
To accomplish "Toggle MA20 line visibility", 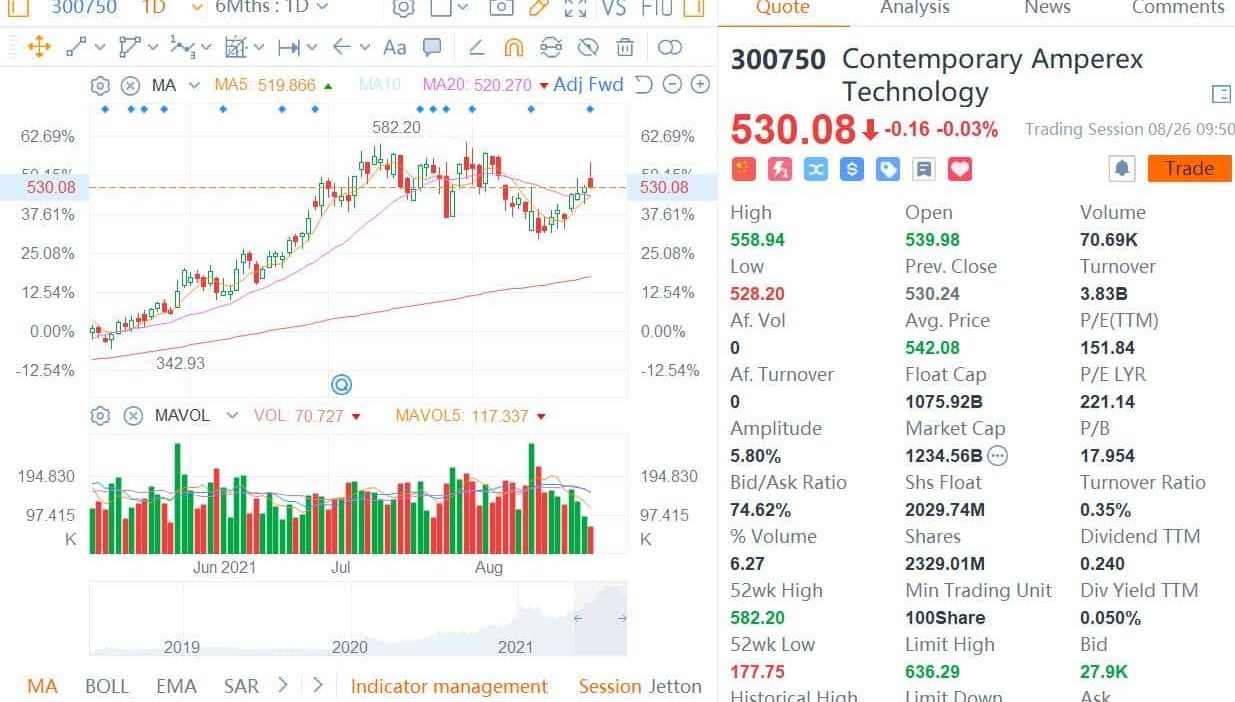I will click(477, 85).
